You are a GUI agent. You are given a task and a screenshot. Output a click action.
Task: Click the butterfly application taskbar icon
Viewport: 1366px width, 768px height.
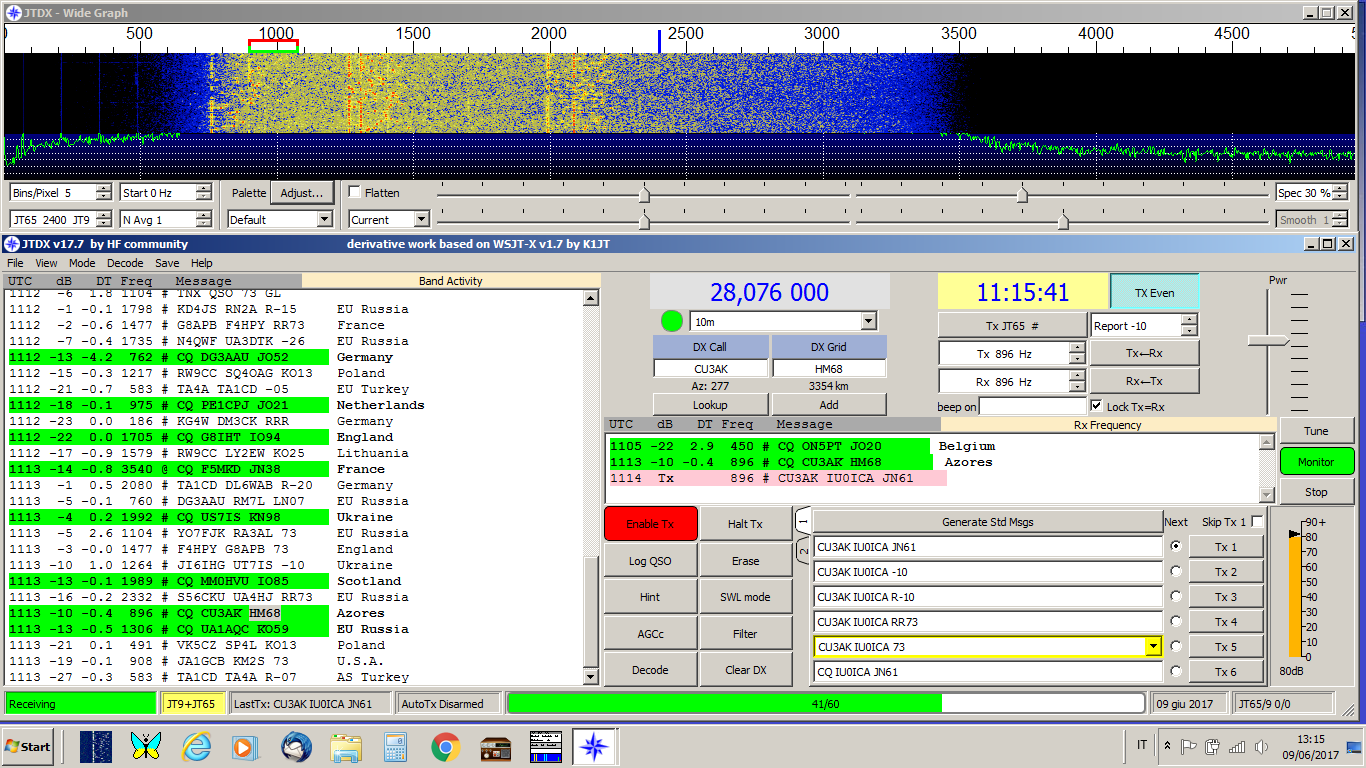tap(146, 746)
